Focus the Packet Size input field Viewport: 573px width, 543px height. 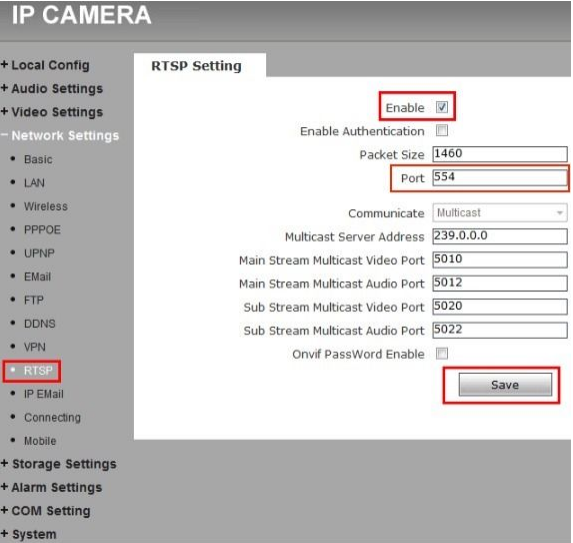[500, 154]
